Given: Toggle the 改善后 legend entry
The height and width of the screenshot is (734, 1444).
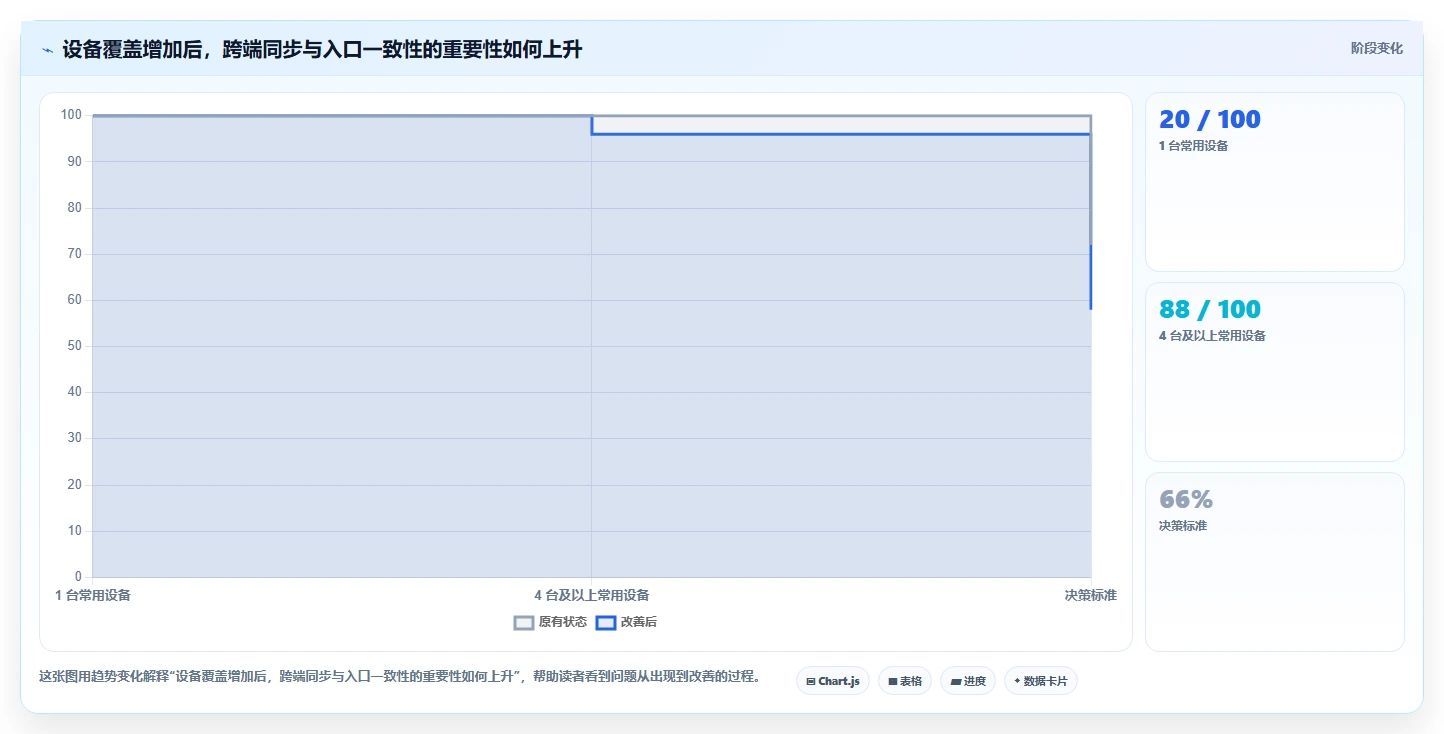Looking at the screenshot, I should pyautogui.click(x=626, y=622).
